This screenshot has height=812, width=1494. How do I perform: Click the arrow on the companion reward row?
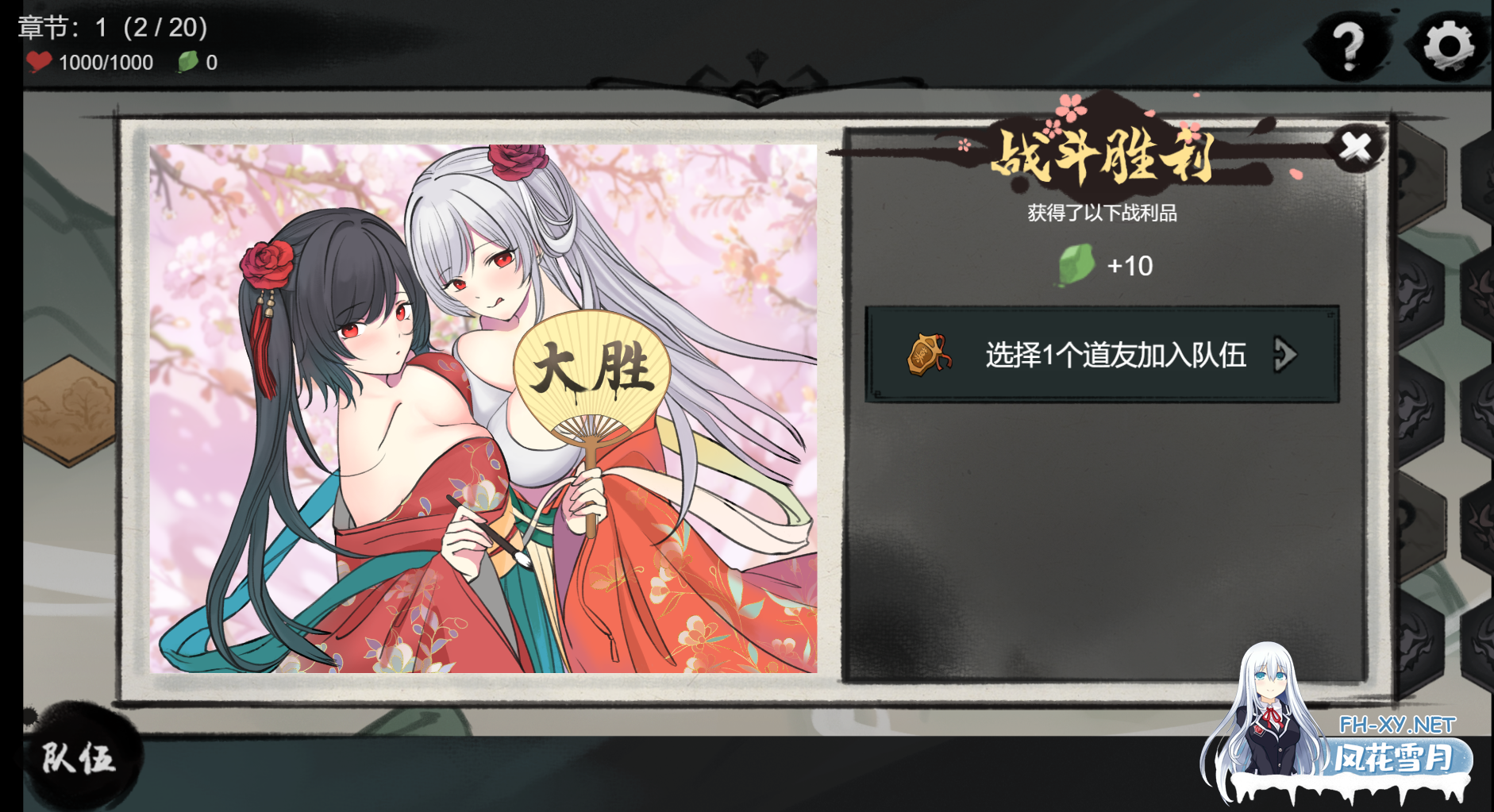1285,355
